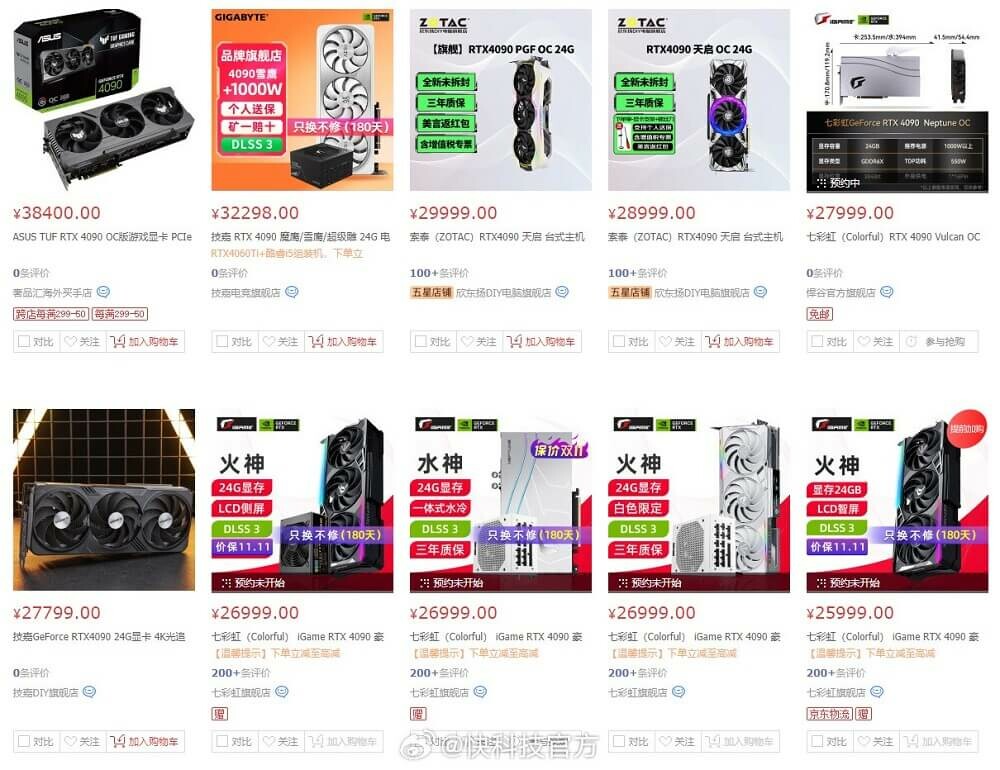
Task: Open the 欣东扬DIY电脑旗舰店 store link under ¥28999.00
Action: click(702, 292)
